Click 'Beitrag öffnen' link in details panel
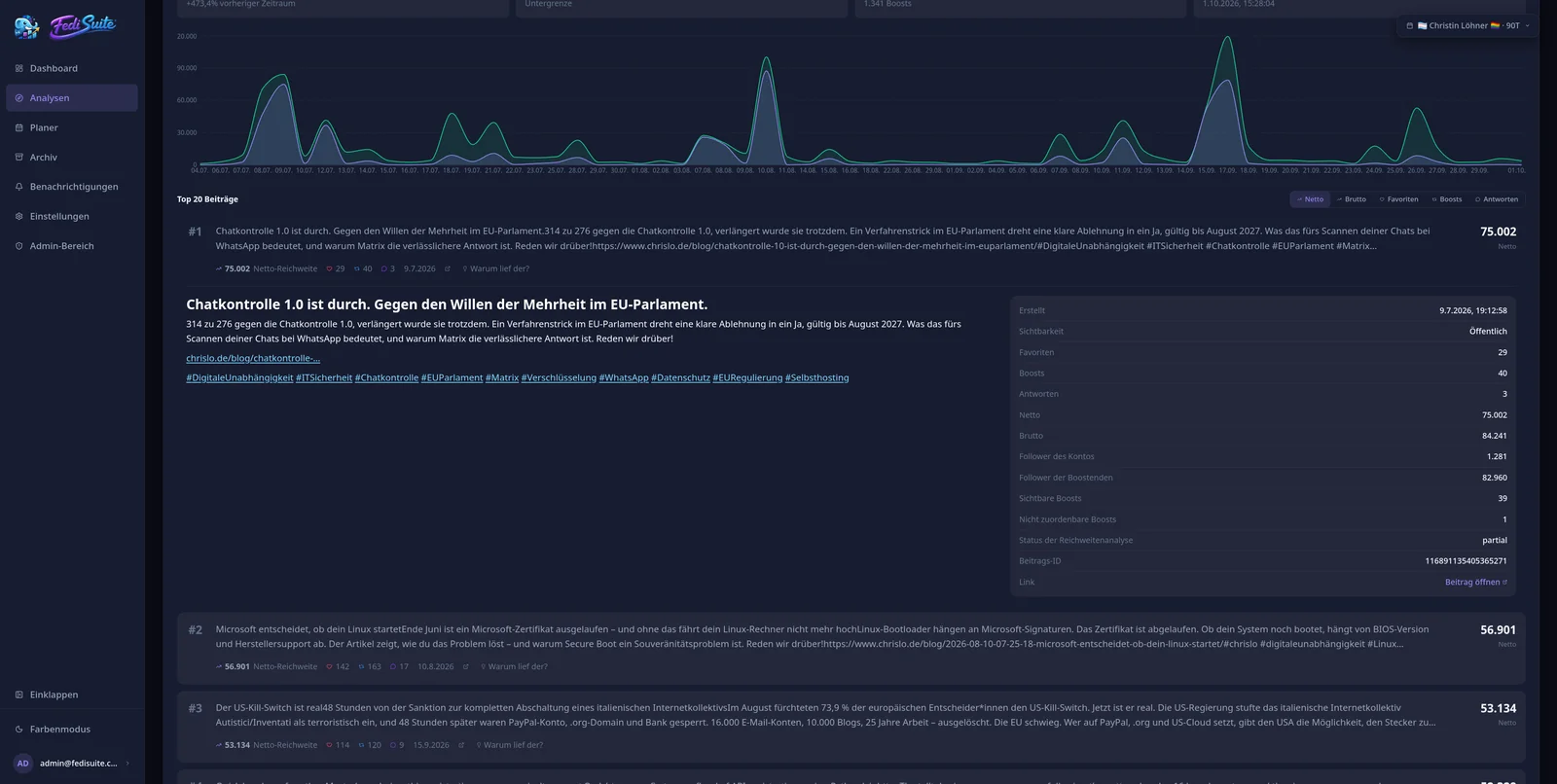The image size is (1557, 784). [1475, 583]
